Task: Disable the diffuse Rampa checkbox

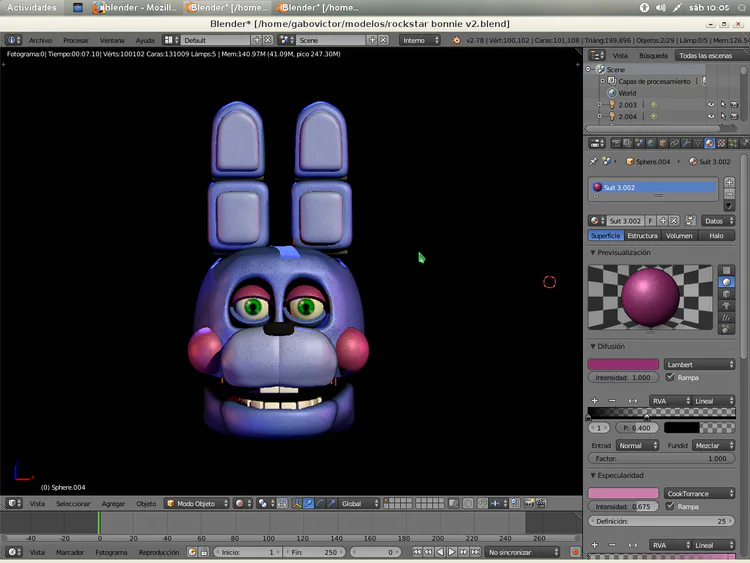Action: 669,377
